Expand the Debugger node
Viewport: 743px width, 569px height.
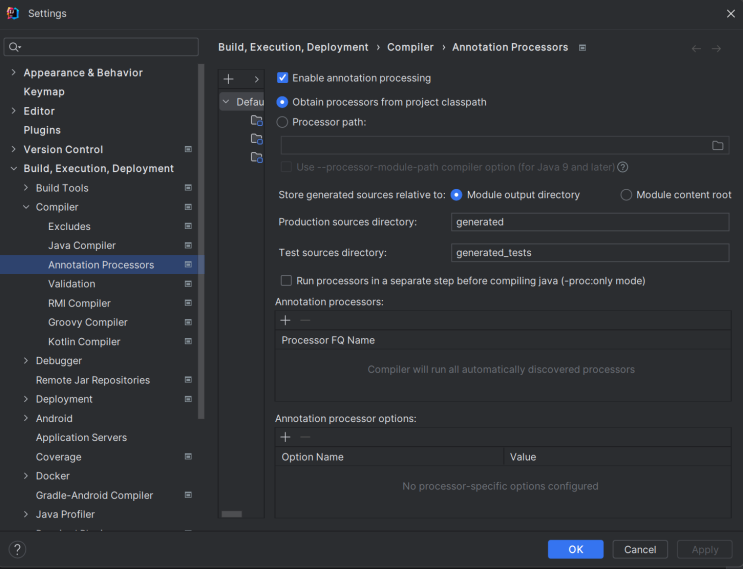click(x=26, y=361)
